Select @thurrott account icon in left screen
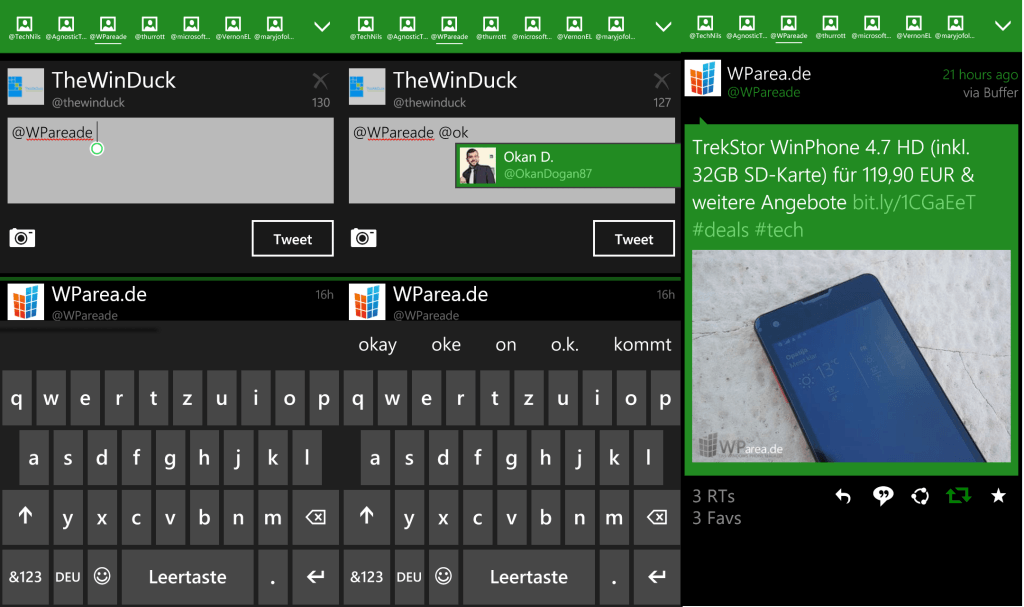 pos(150,25)
